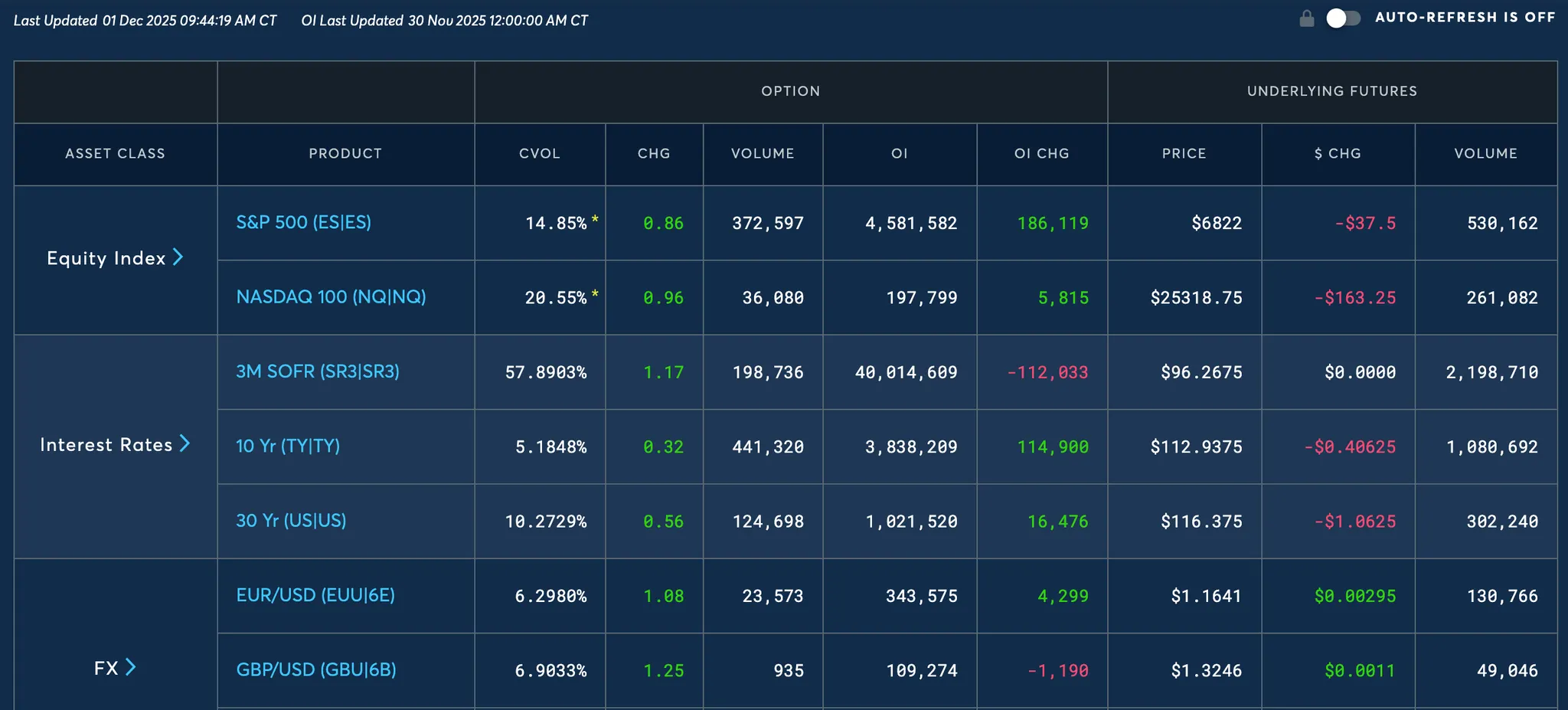Viewport: 1568px width, 710px height.
Task: Click the CVOL column header
Action: (x=540, y=154)
